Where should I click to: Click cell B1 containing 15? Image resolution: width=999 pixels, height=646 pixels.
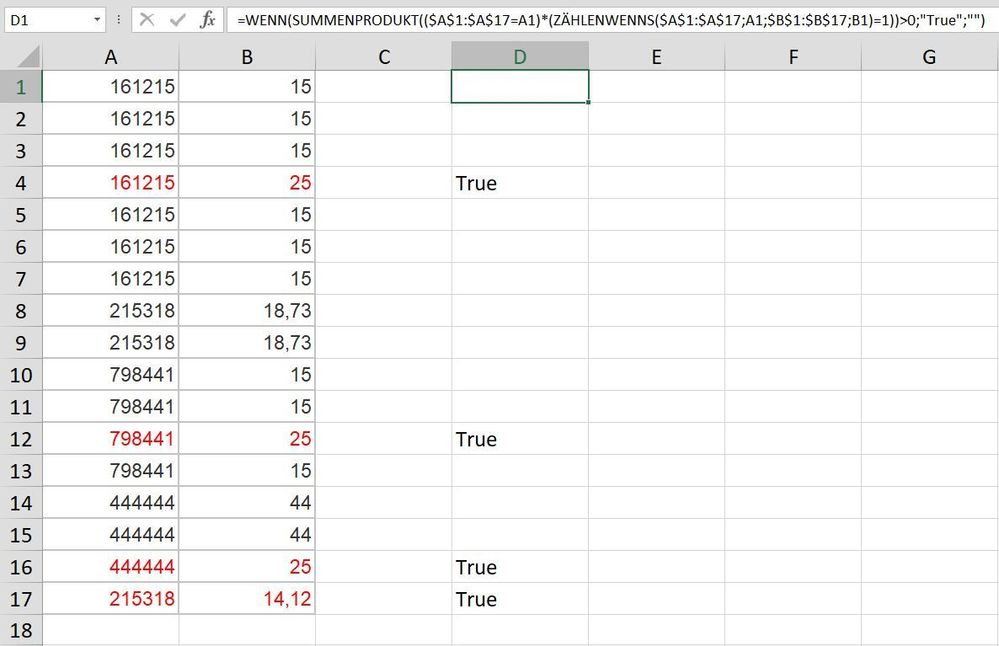[x=247, y=87]
